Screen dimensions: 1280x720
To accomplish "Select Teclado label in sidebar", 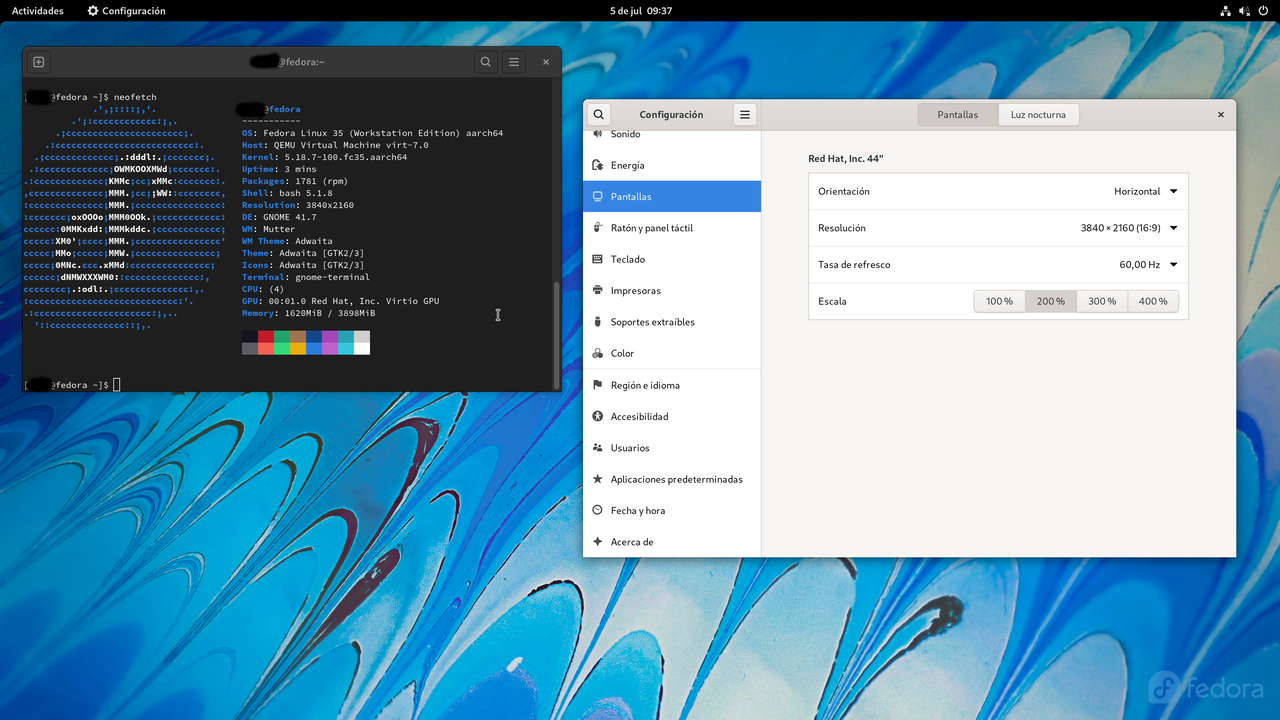I will click(x=628, y=259).
